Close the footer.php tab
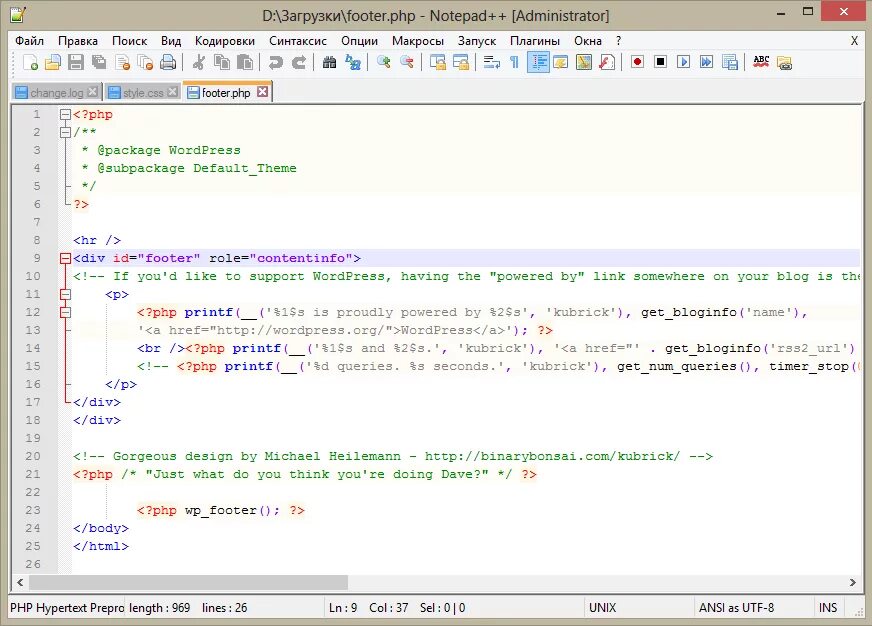 click(262, 92)
